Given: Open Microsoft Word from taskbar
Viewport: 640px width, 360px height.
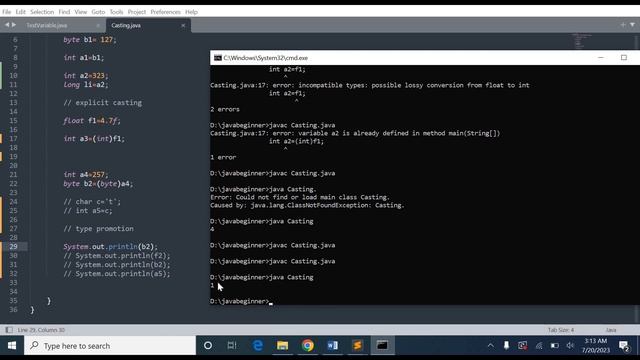Looking at the screenshot, I should coord(333,346).
